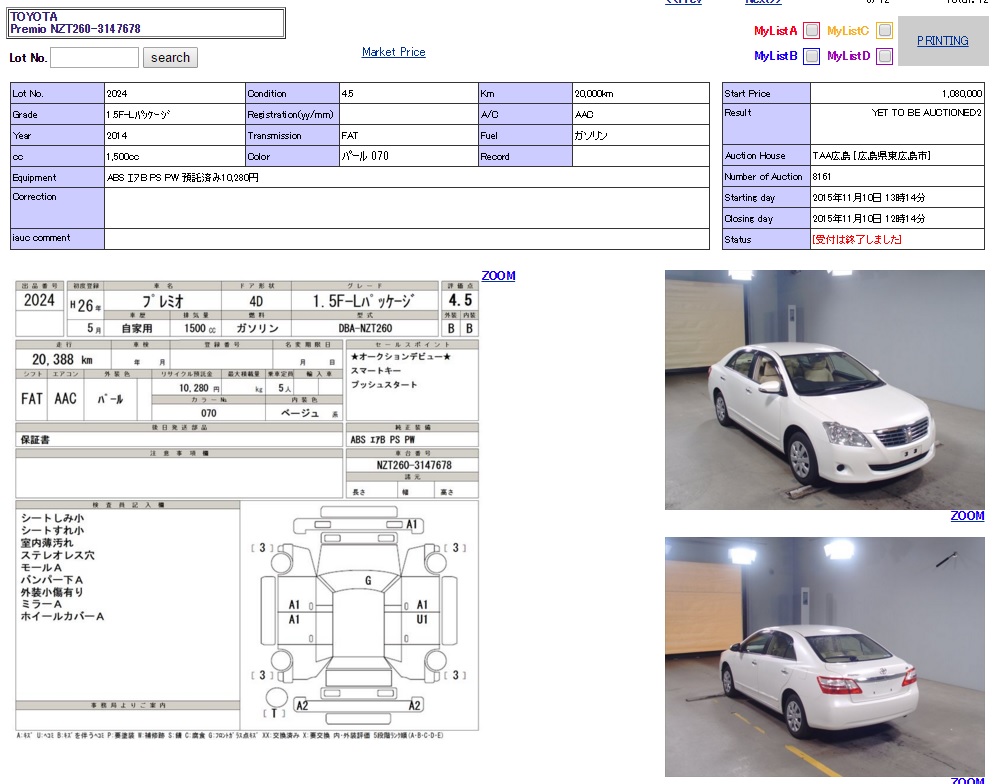The width and height of the screenshot is (995, 784).
Task: Toggle the MyListD checkbox
Action: pos(884,57)
